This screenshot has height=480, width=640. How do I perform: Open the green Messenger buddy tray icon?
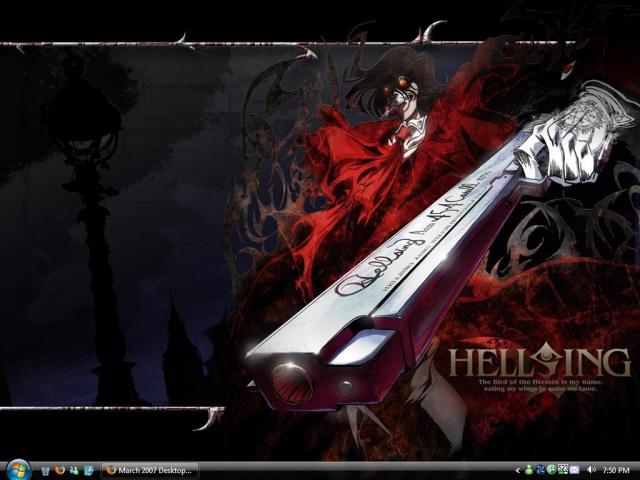click(x=529, y=469)
